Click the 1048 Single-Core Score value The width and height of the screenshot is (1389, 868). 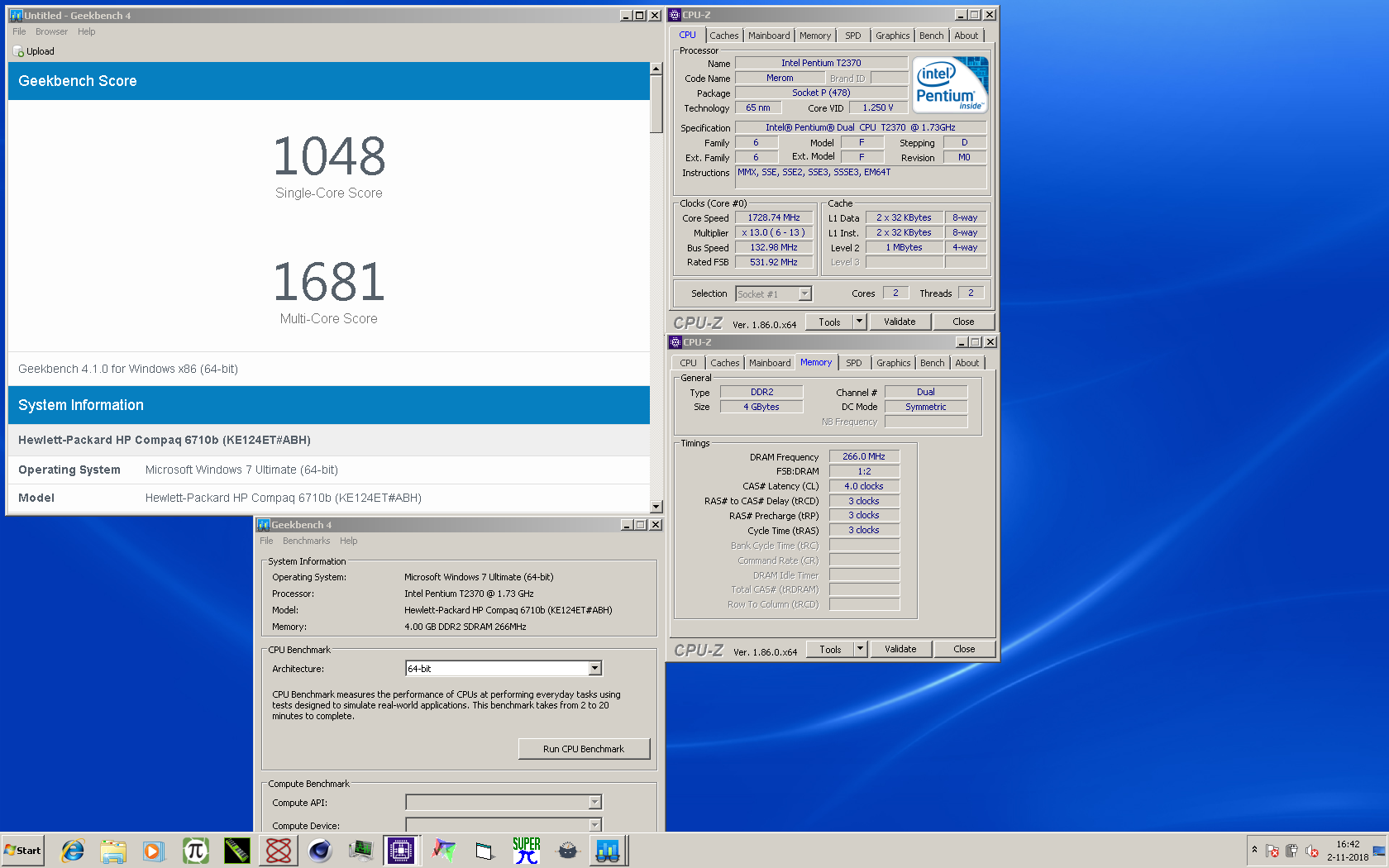pyautogui.click(x=329, y=155)
